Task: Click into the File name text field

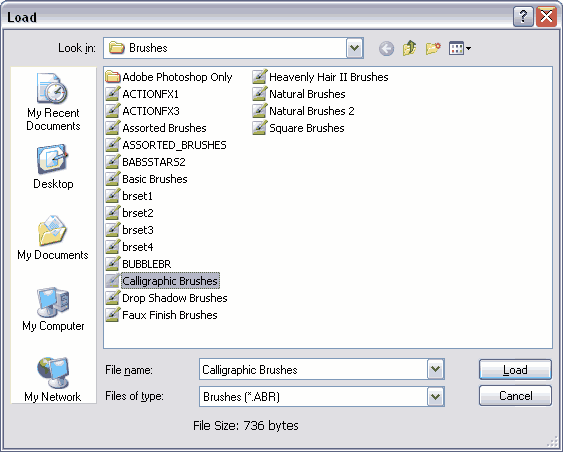Action: 313,369
